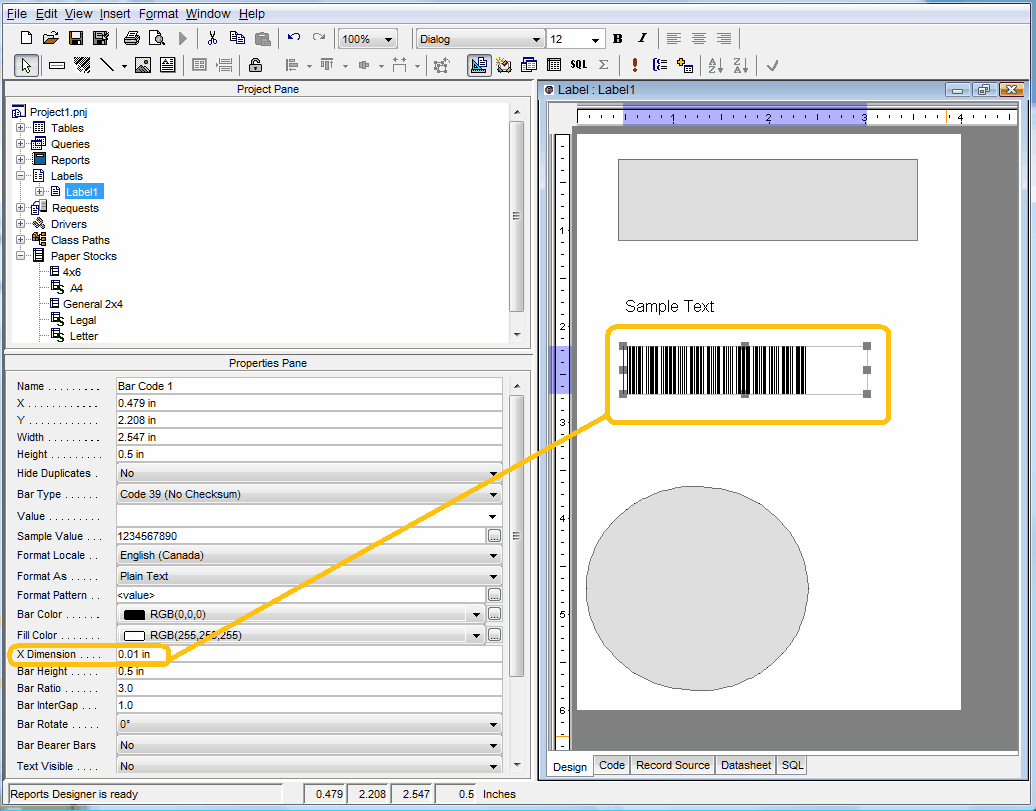Image resolution: width=1036 pixels, height=811 pixels.
Task: Expand the Tables tree node
Action: [20, 128]
